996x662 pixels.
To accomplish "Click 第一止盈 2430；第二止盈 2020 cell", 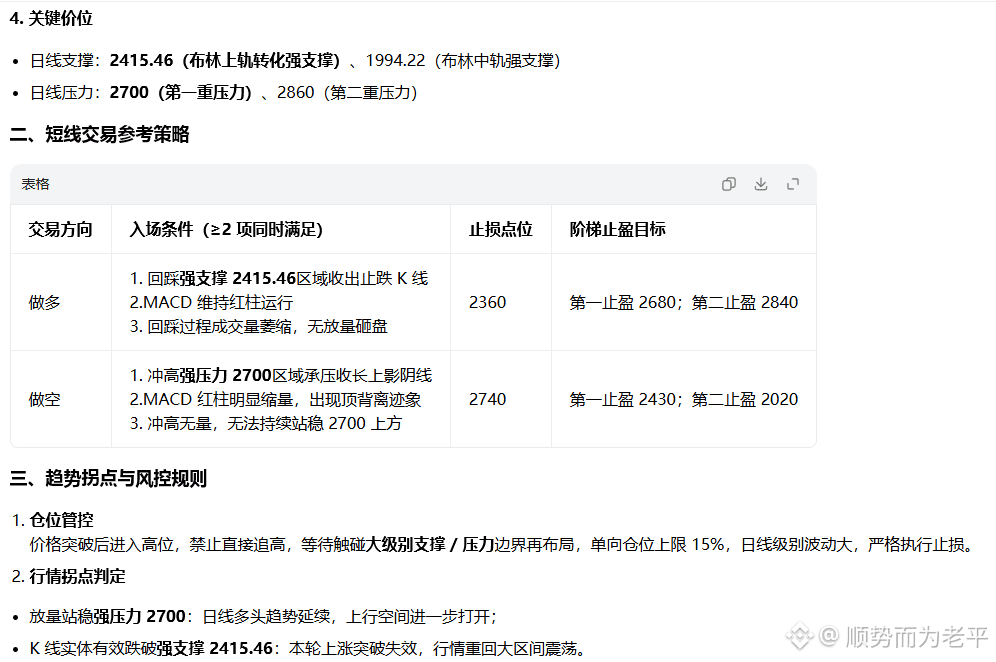I will click(x=683, y=400).
